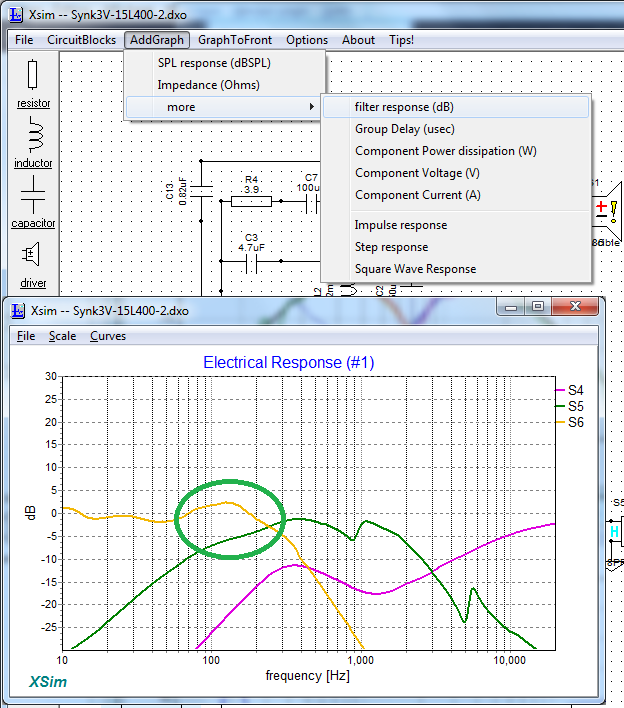Open the GraphToFront menu

click(235, 40)
